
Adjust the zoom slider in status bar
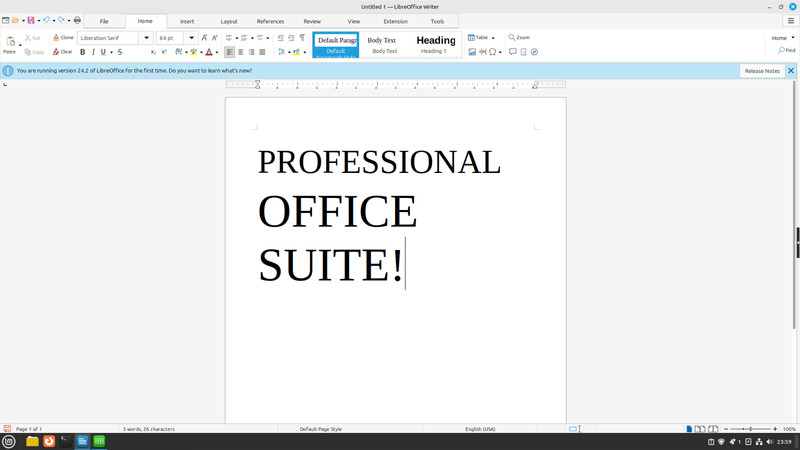point(750,429)
